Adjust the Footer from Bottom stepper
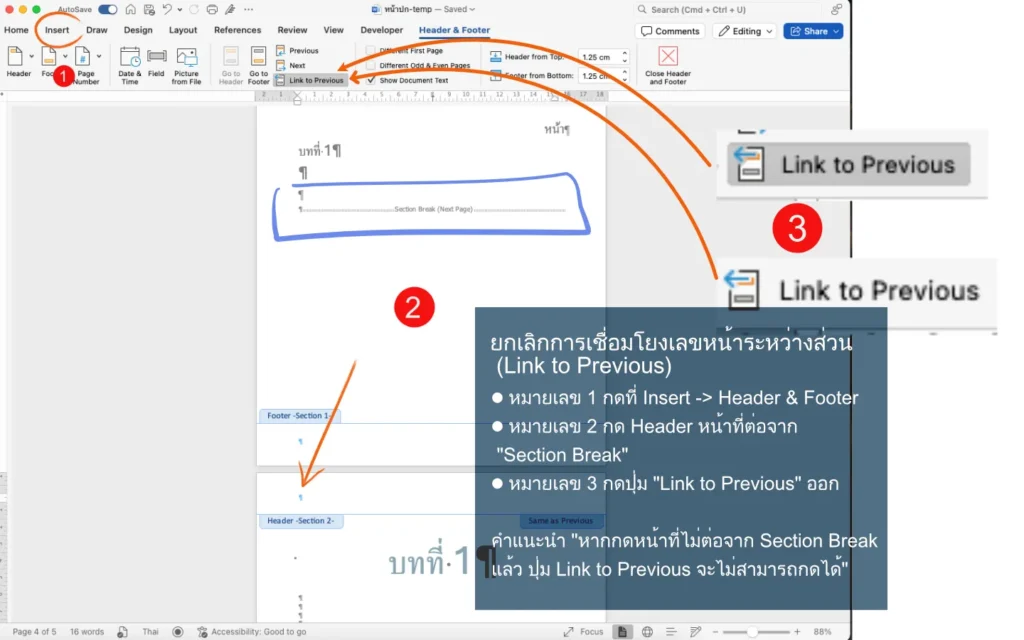 [624, 76]
